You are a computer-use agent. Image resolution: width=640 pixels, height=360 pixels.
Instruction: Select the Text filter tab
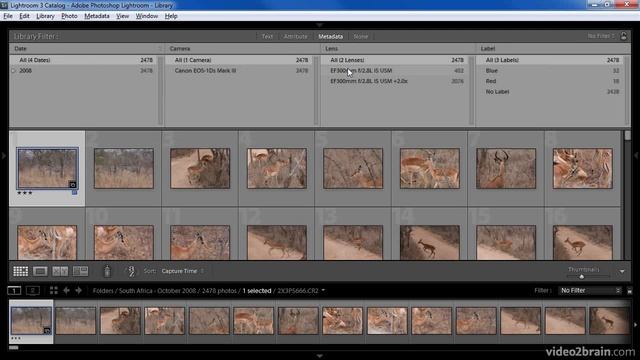pyautogui.click(x=267, y=36)
